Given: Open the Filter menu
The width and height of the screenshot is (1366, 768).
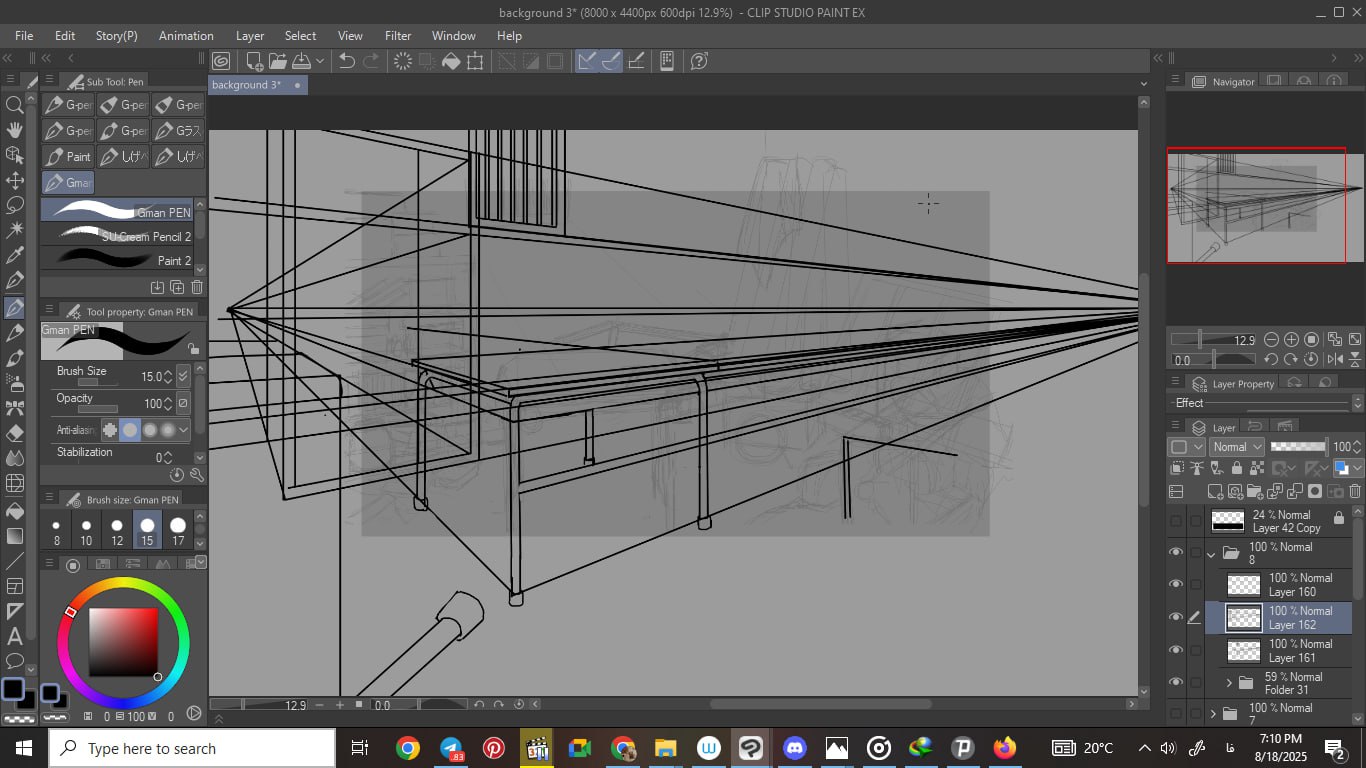Looking at the screenshot, I should click(x=398, y=35).
